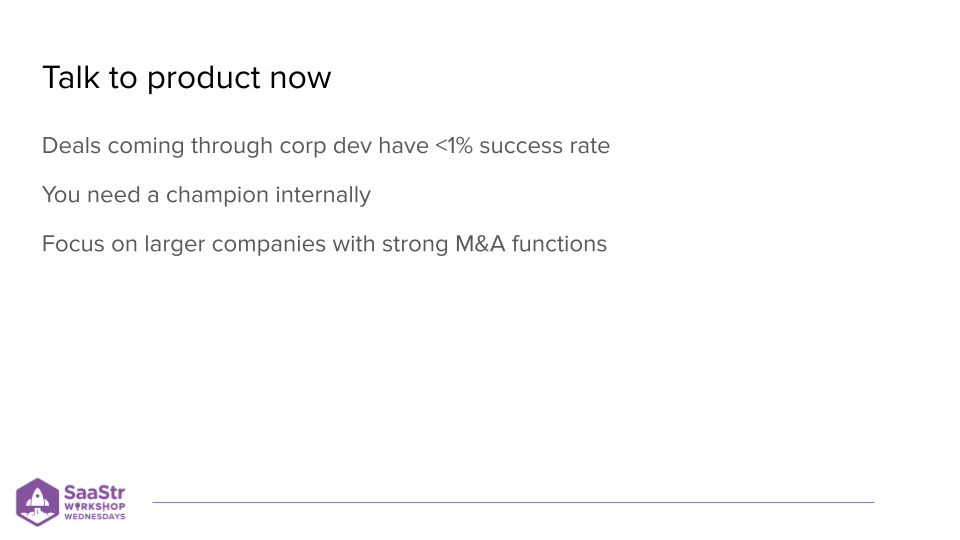Click the purple horizontal divider line
Screen dimensions: 960x540
[x=512, y=502]
